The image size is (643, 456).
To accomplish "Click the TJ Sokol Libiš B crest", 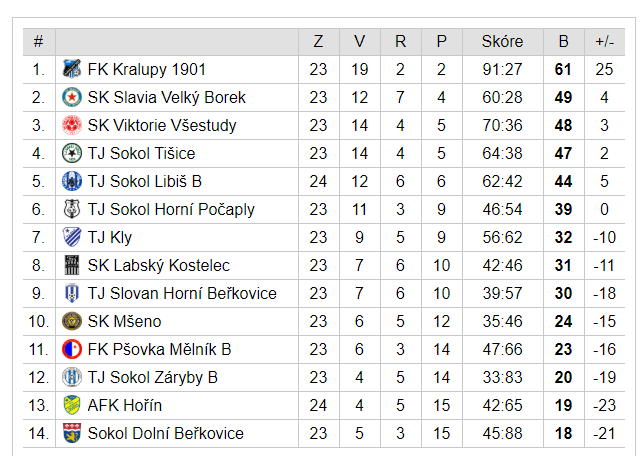I will 72,181.
